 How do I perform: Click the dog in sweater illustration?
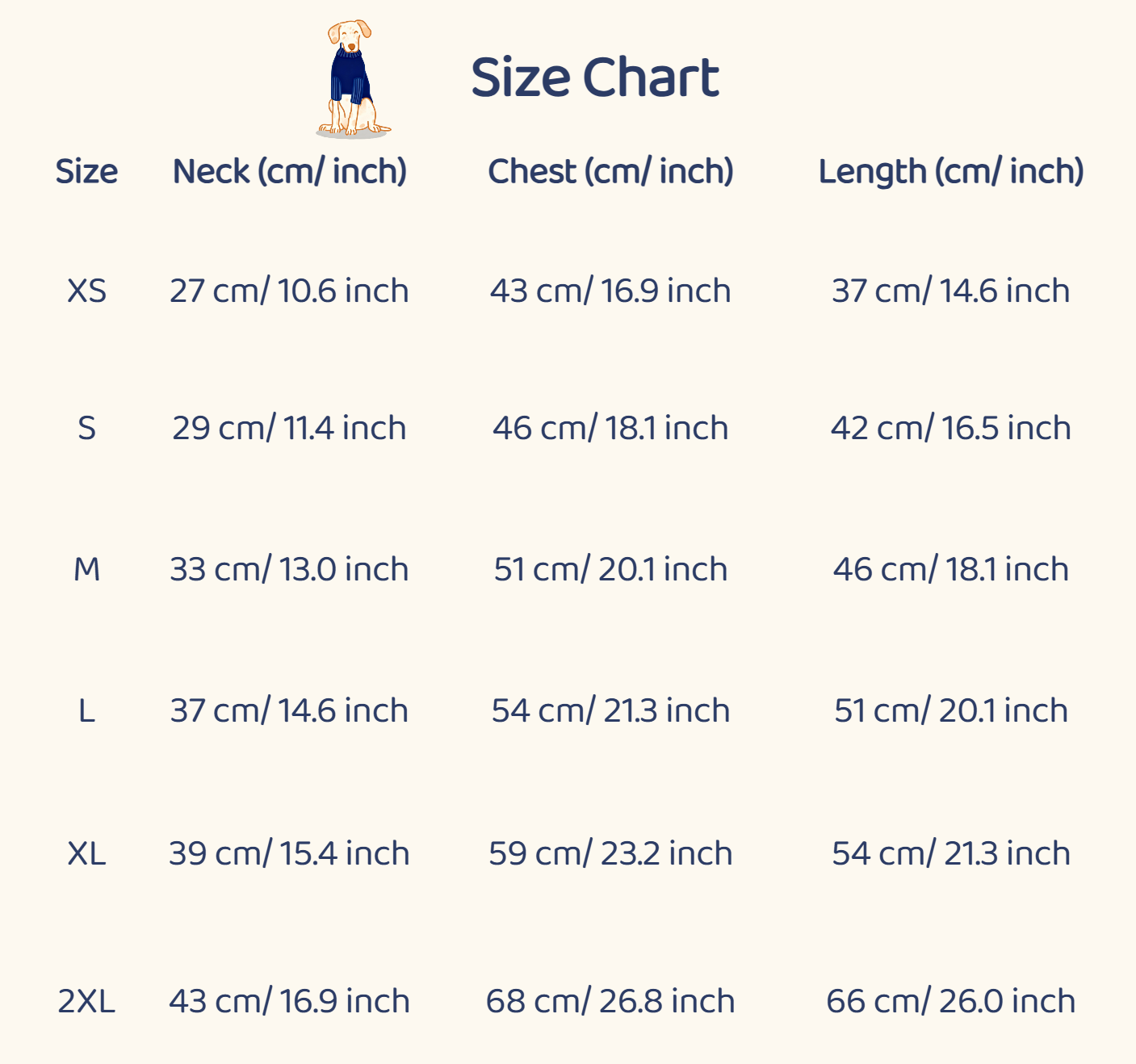[x=351, y=79]
